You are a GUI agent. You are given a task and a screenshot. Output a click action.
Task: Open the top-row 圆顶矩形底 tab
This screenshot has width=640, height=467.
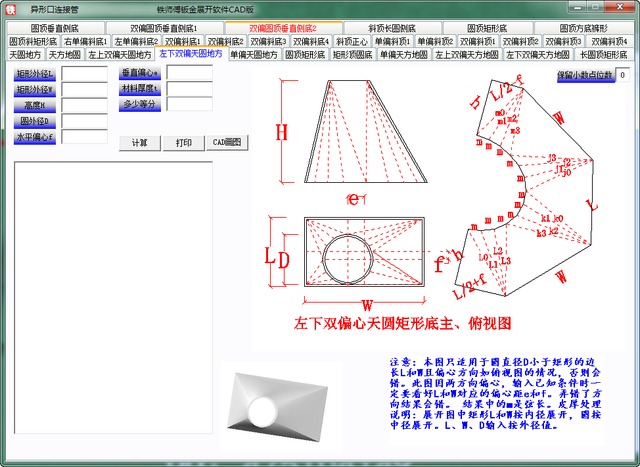(x=487, y=28)
